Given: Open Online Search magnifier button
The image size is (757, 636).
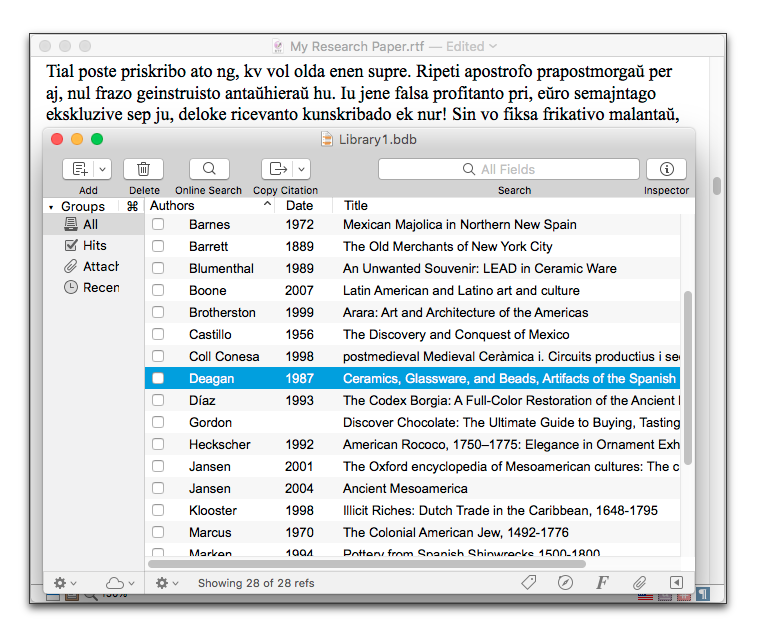Looking at the screenshot, I should coord(209,169).
